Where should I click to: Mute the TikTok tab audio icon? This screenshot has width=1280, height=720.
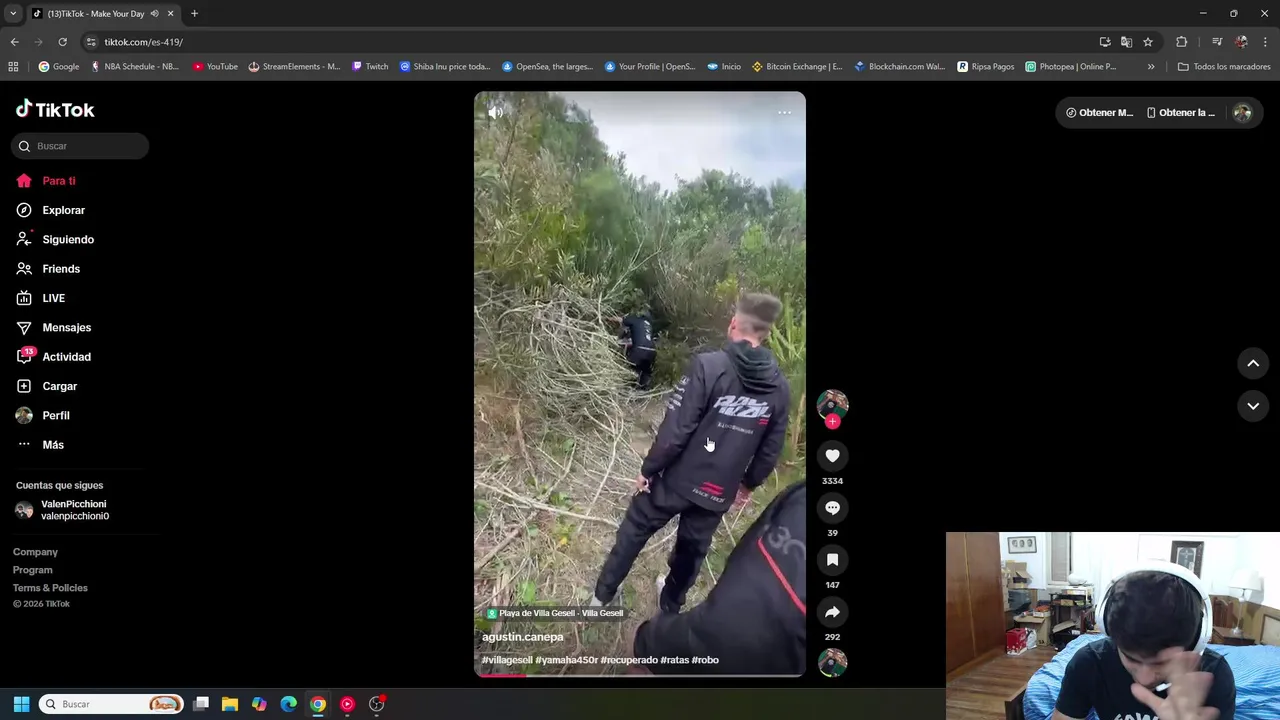pos(154,14)
